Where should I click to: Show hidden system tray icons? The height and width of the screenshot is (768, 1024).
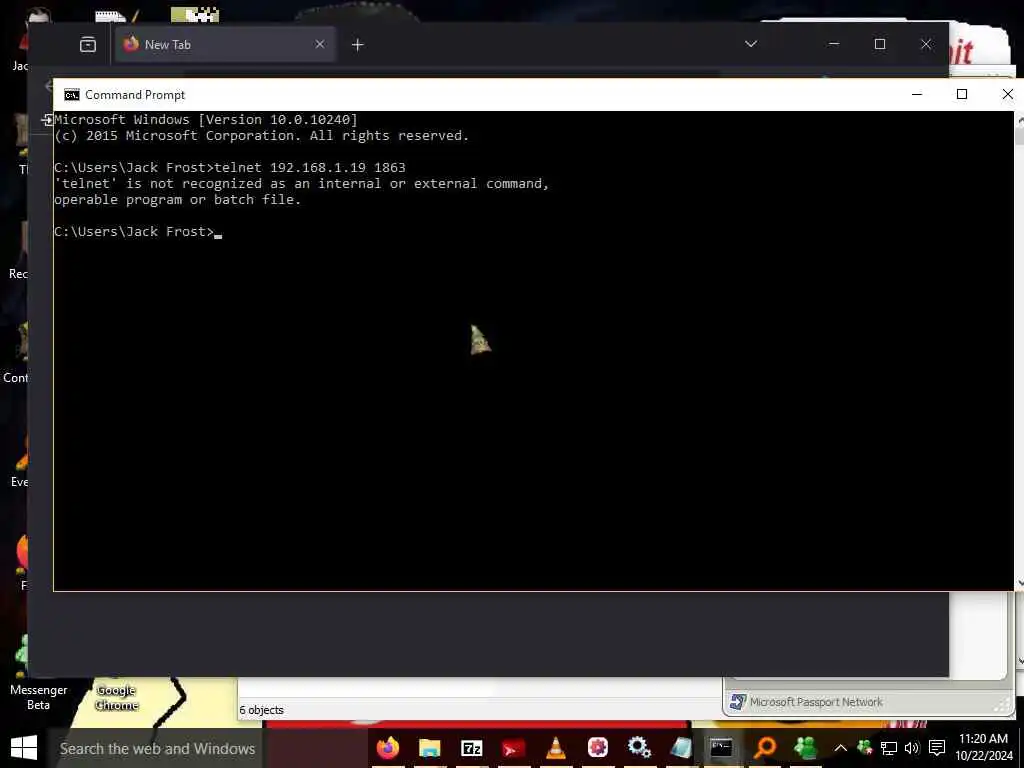coord(840,748)
